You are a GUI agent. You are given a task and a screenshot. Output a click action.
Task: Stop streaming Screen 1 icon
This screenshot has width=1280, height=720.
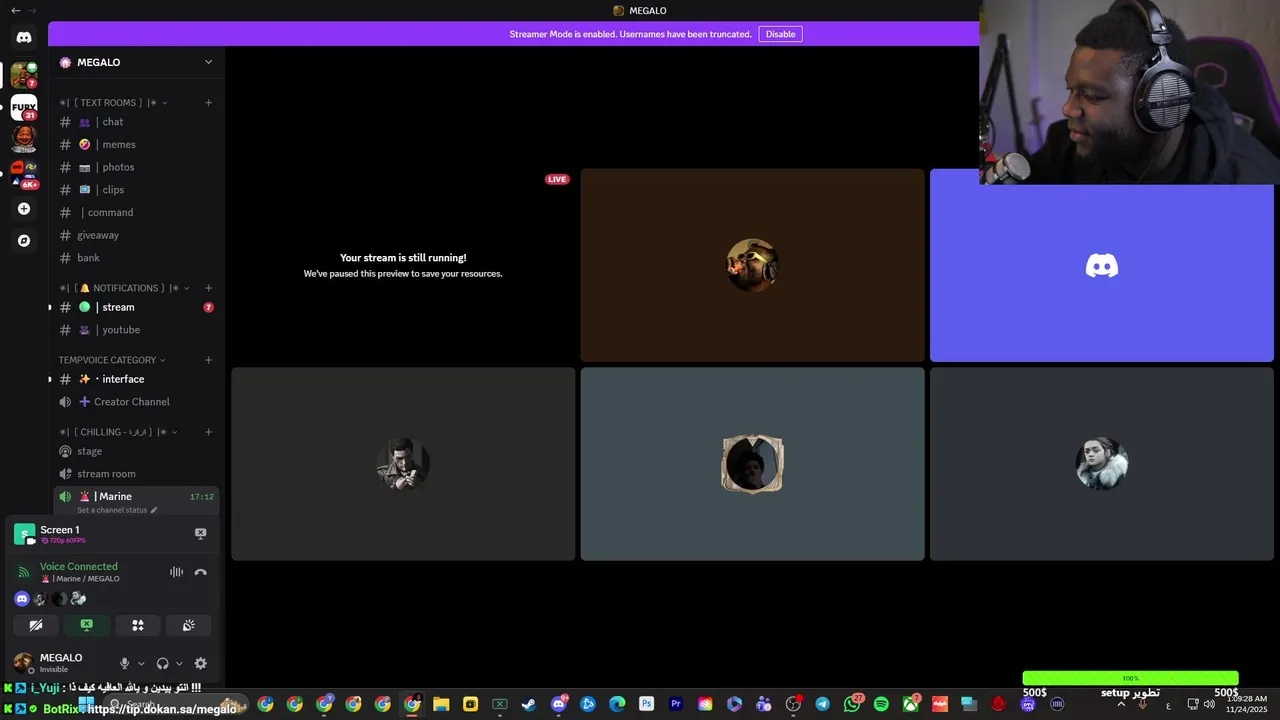click(200, 534)
